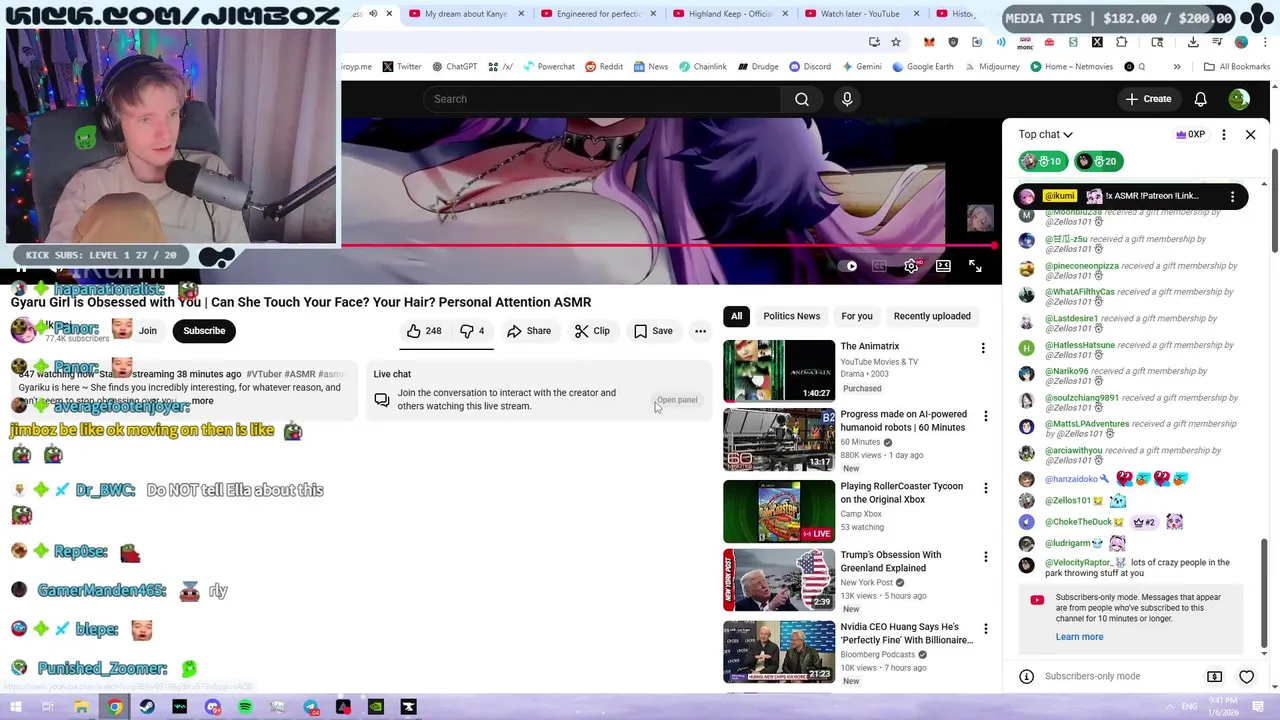
Task: Open Spotify from the taskbar
Action: tap(245, 707)
